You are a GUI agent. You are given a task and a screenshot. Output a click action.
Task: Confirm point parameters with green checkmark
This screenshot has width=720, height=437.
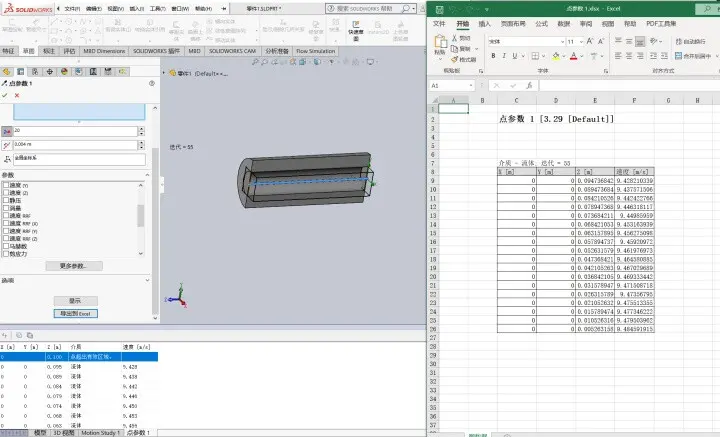(x=5, y=95)
